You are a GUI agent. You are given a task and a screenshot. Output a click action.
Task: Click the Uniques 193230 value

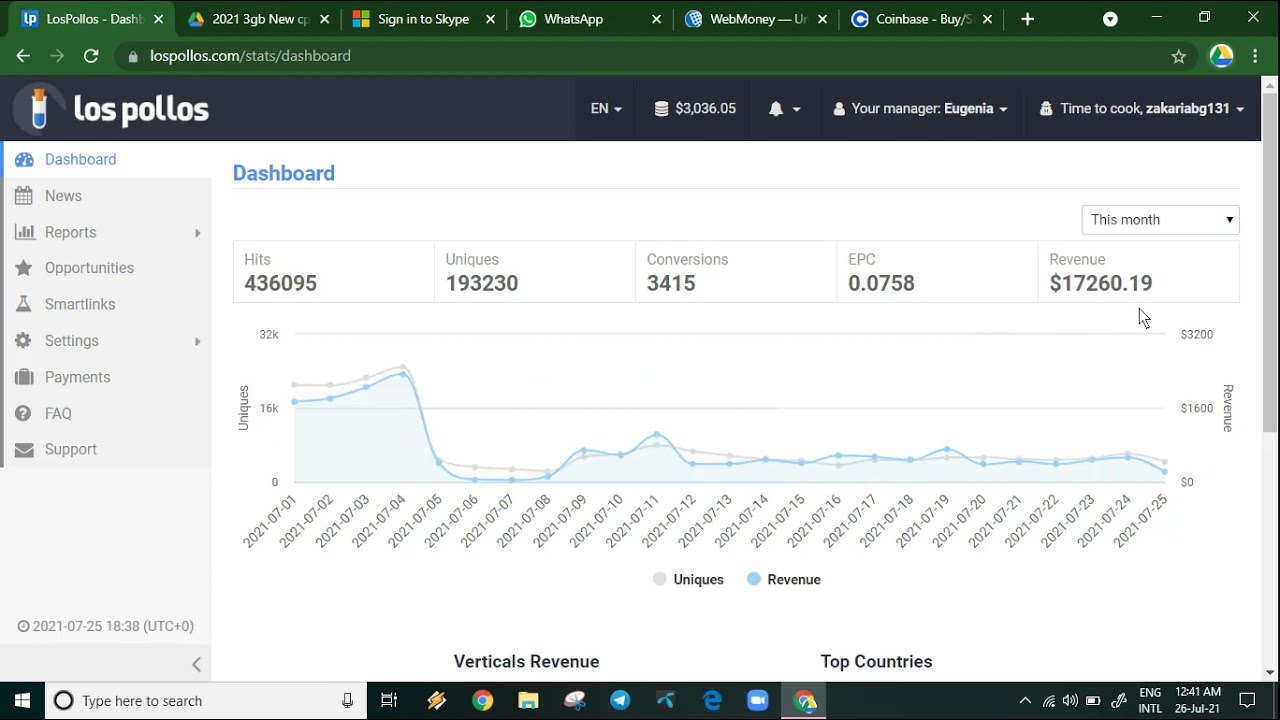point(482,284)
